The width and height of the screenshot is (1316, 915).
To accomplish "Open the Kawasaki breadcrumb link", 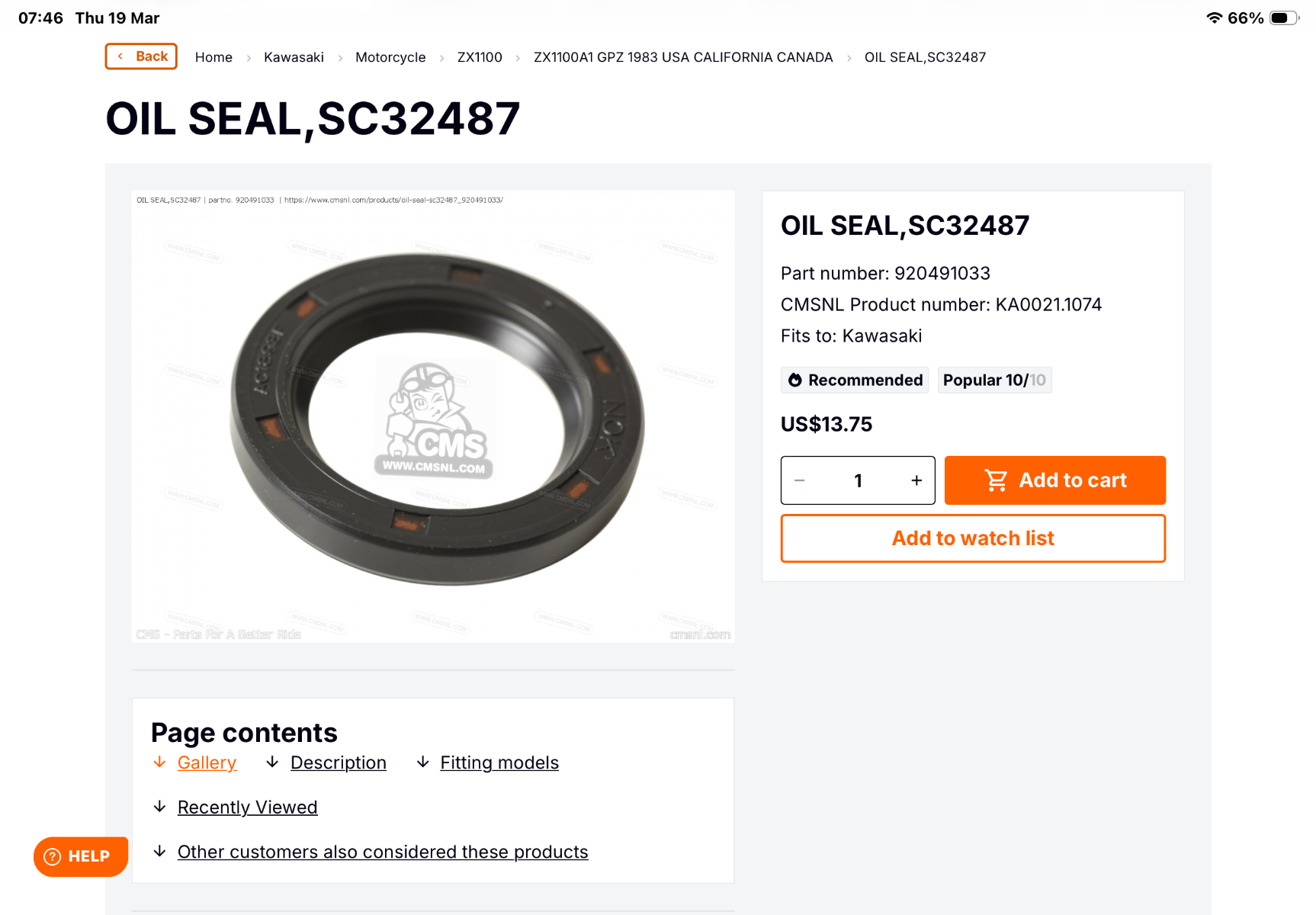I will tap(294, 57).
